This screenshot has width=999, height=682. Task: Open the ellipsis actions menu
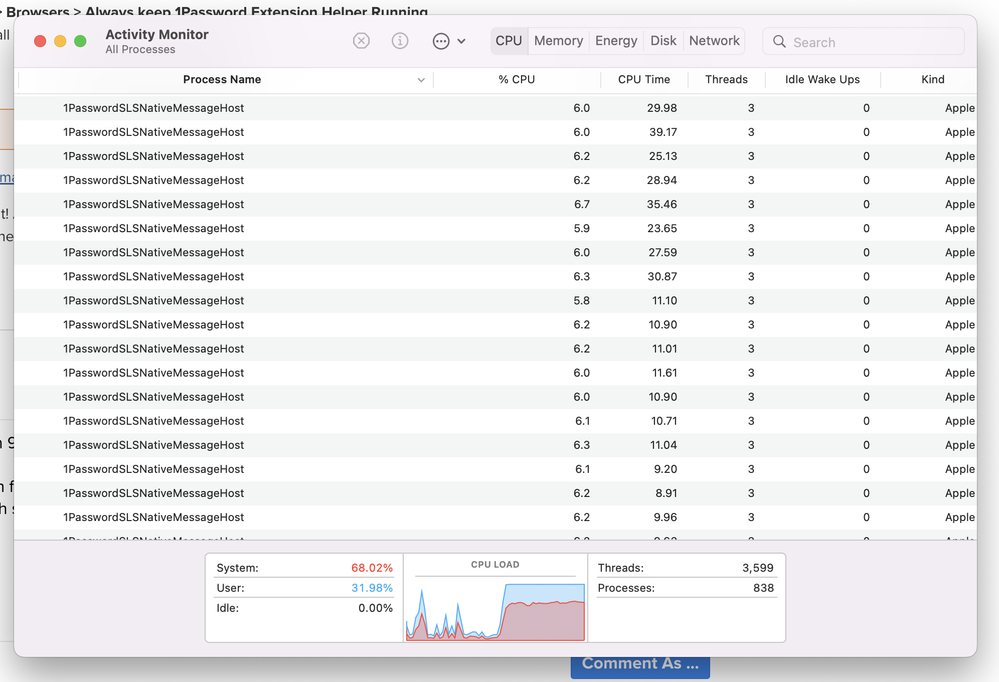pyautogui.click(x=441, y=41)
